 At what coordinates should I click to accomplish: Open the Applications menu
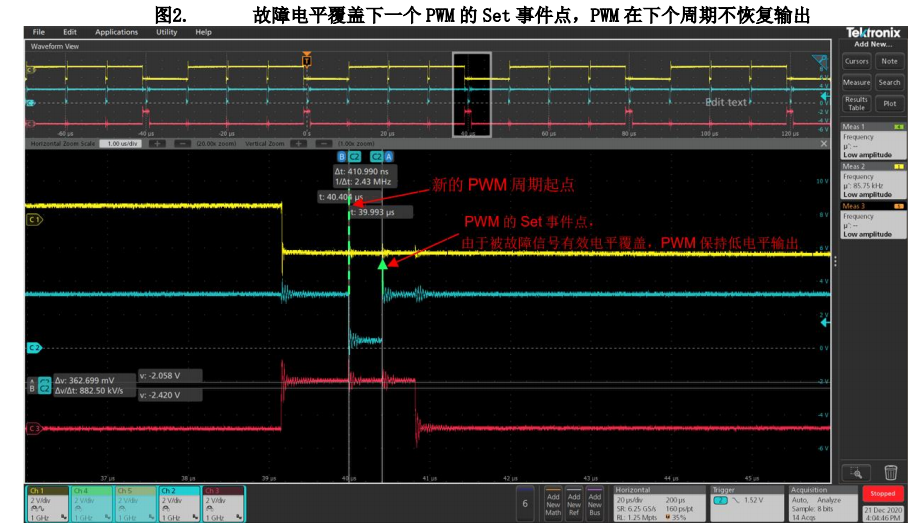(117, 32)
